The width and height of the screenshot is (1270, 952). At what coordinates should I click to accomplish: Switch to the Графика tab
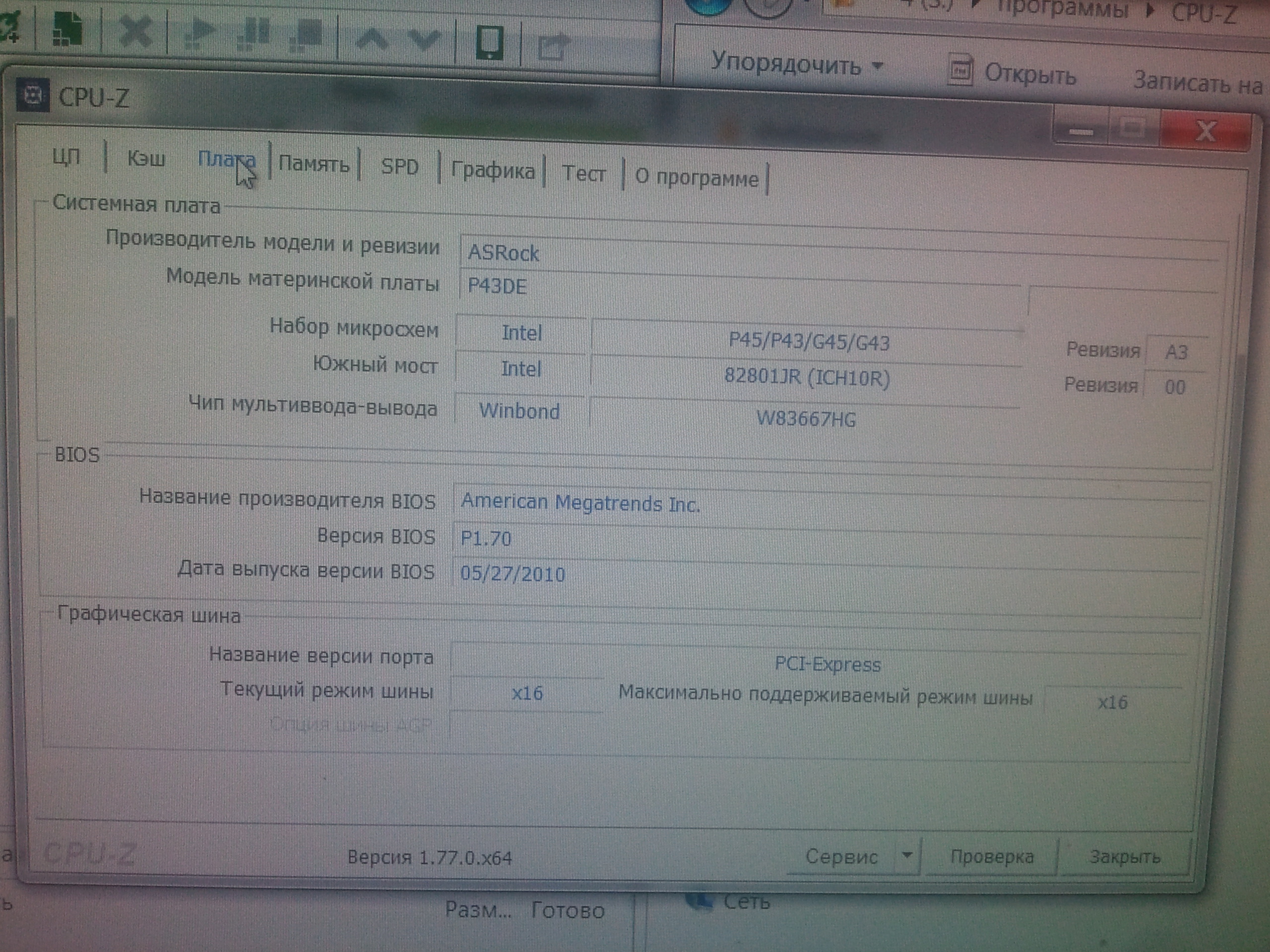click(492, 171)
